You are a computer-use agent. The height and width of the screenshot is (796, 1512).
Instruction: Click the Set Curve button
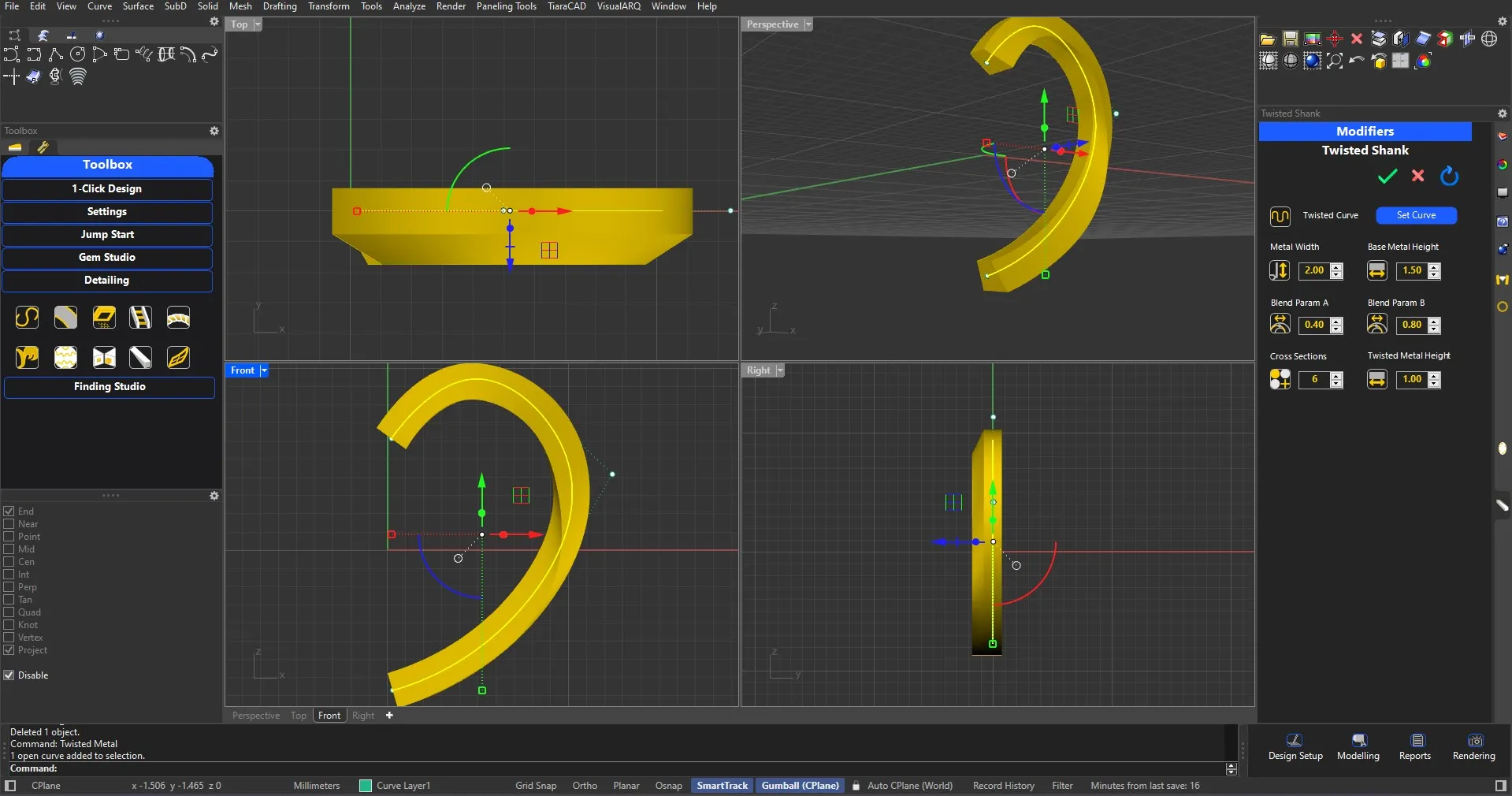(x=1416, y=215)
